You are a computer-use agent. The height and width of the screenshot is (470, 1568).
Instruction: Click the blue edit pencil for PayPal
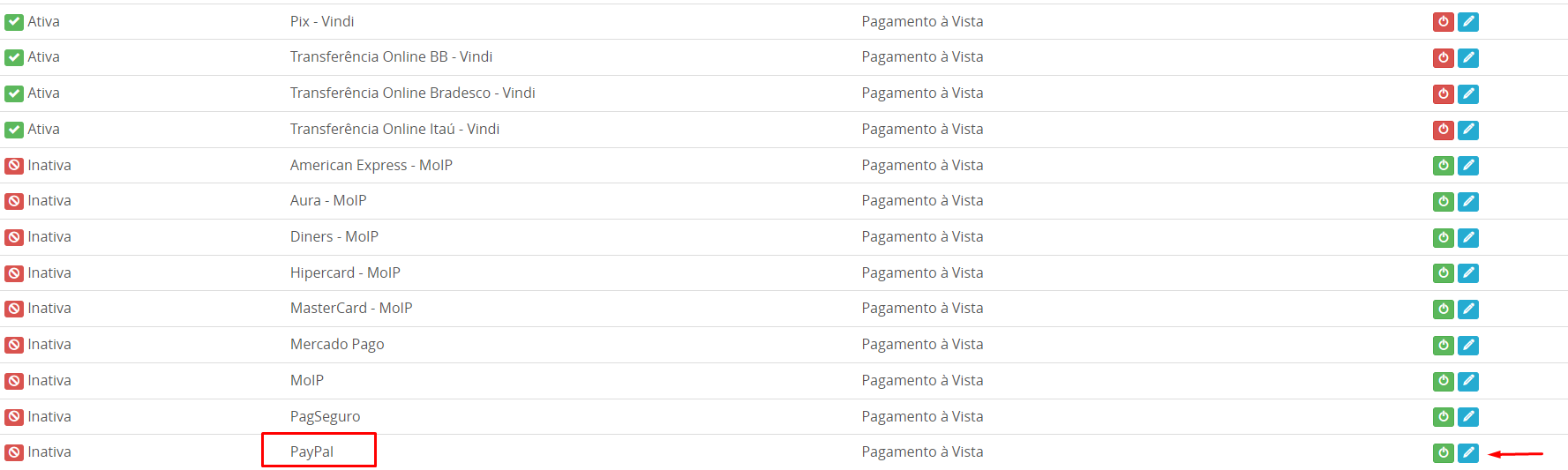(x=1467, y=453)
